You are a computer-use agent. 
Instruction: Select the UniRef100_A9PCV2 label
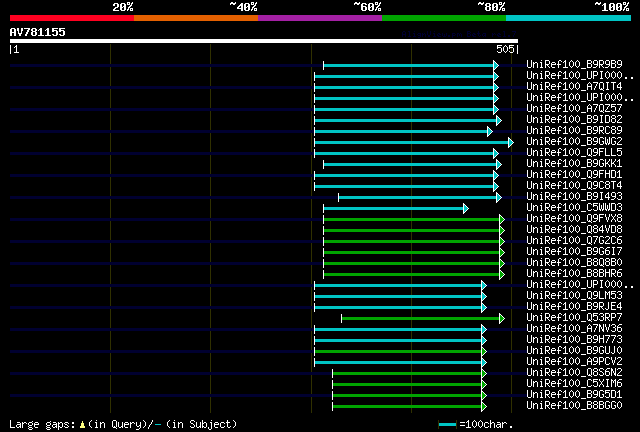coord(574,362)
